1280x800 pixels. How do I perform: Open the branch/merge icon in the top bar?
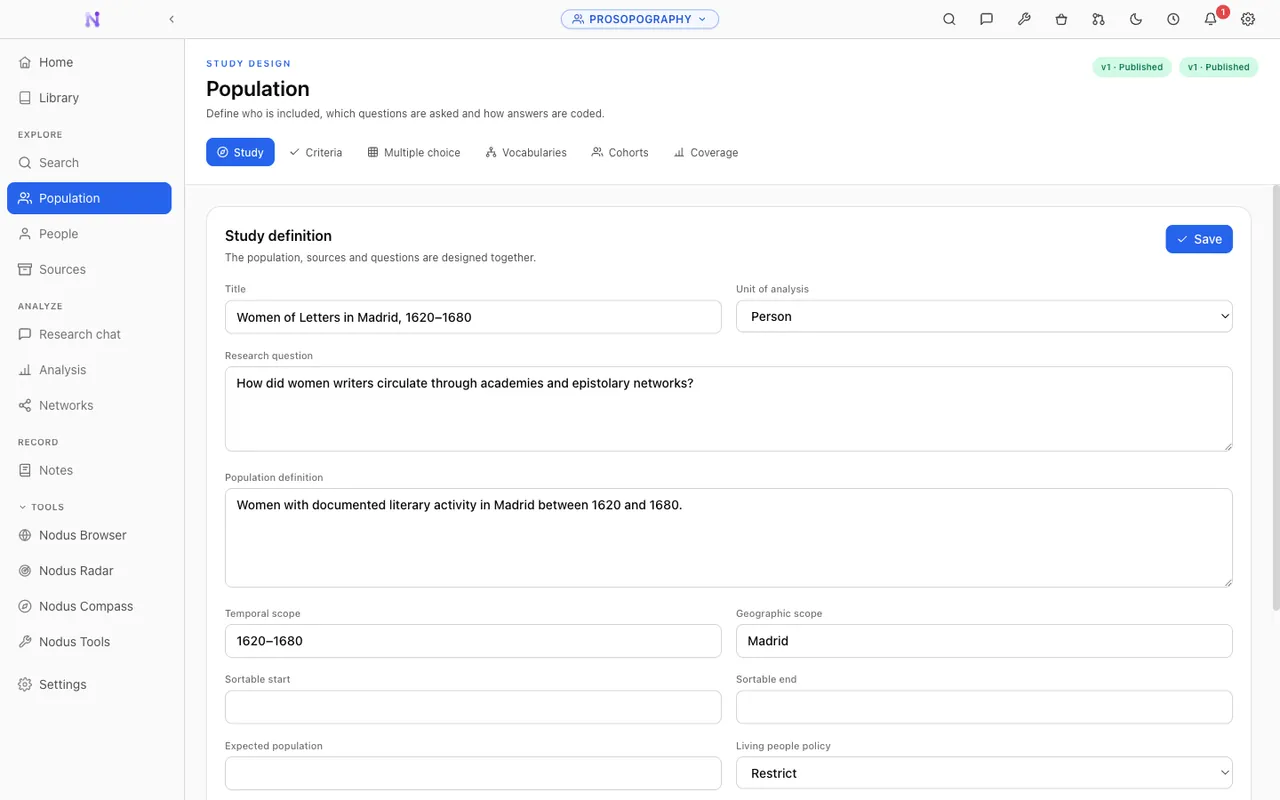click(x=1099, y=19)
